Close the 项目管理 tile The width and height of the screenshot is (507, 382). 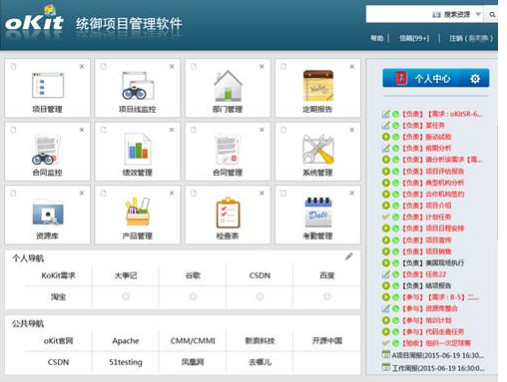pyautogui.click(x=82, y=67)
